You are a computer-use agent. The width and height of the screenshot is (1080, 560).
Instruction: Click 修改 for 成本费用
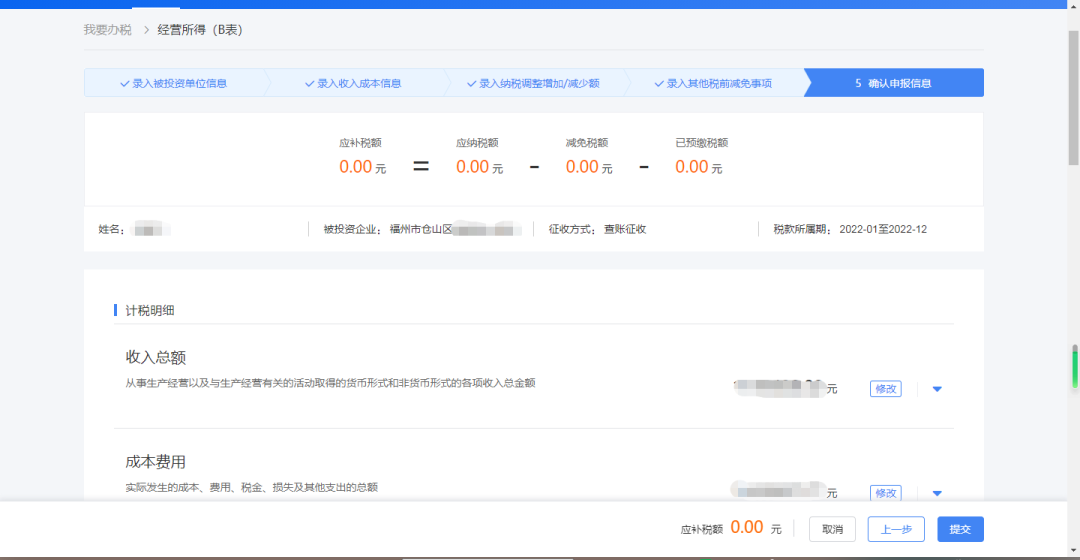(886, 493)
